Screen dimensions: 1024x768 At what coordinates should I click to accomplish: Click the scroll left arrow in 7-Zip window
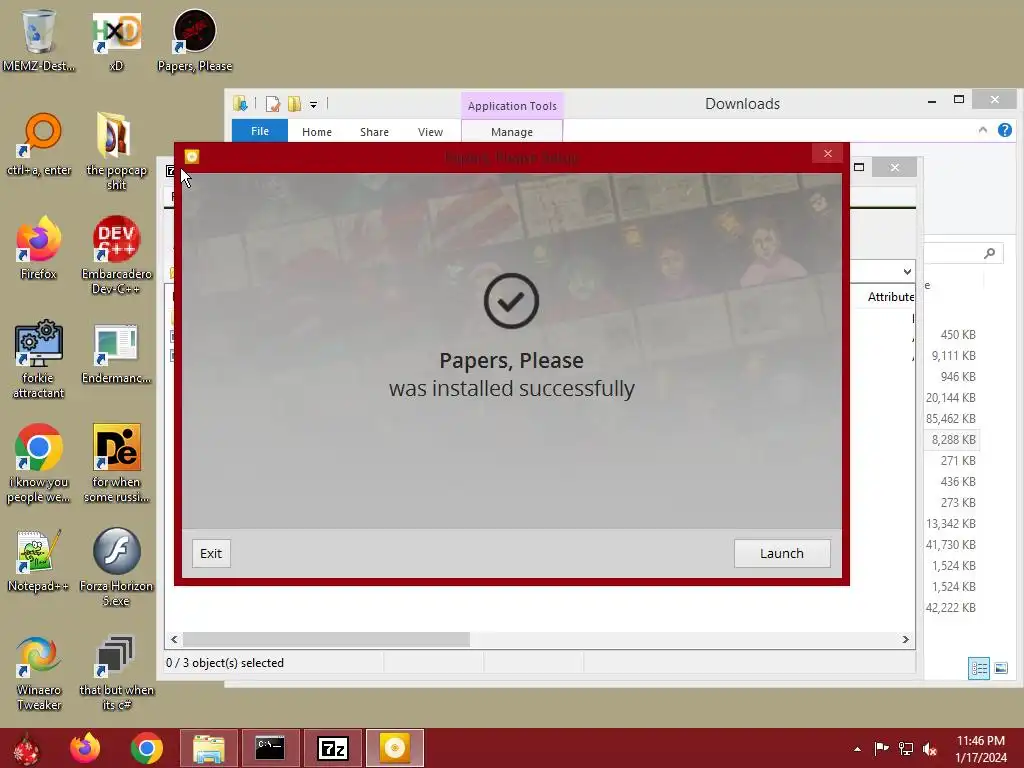click(x=174, y=639)
